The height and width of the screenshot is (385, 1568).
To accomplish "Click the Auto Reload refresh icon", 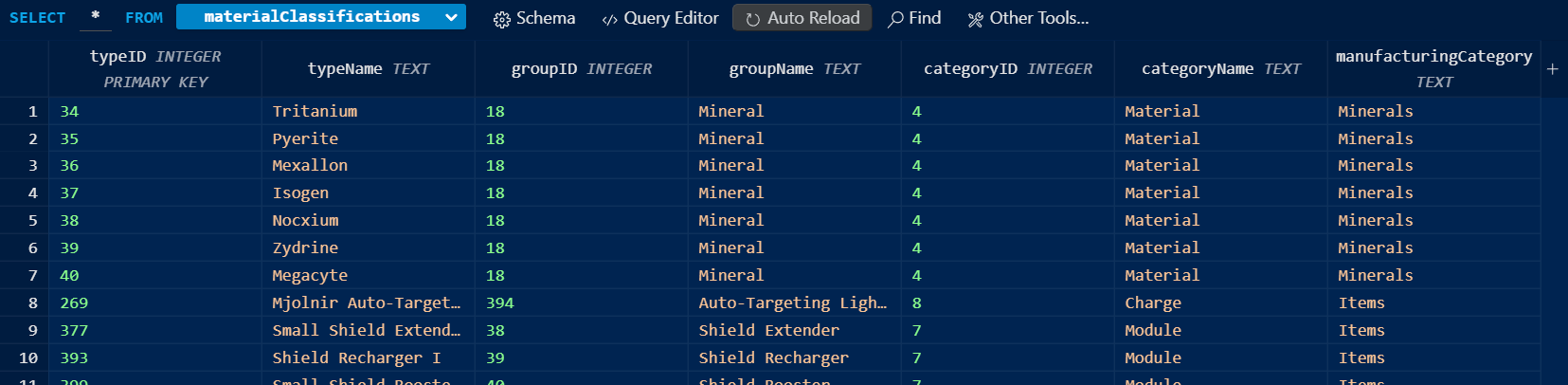I will [752, 19].
